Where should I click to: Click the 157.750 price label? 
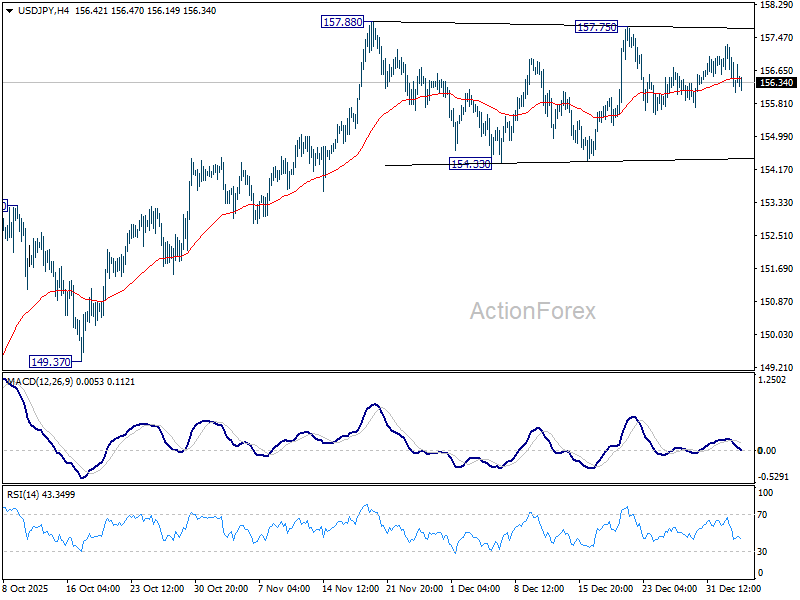click(x=596, y=27)
